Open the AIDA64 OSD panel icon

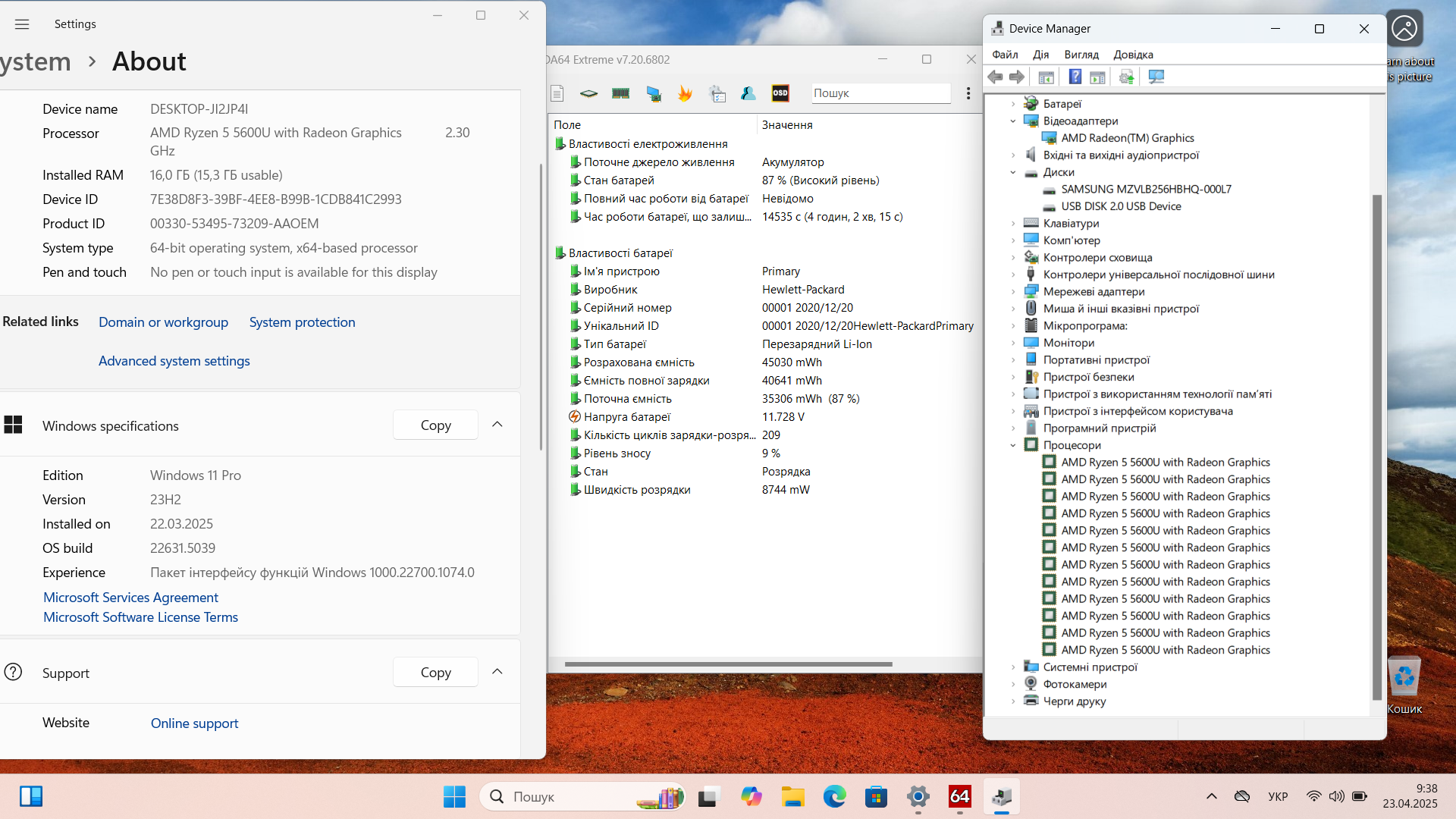click(x=780, y=93)
